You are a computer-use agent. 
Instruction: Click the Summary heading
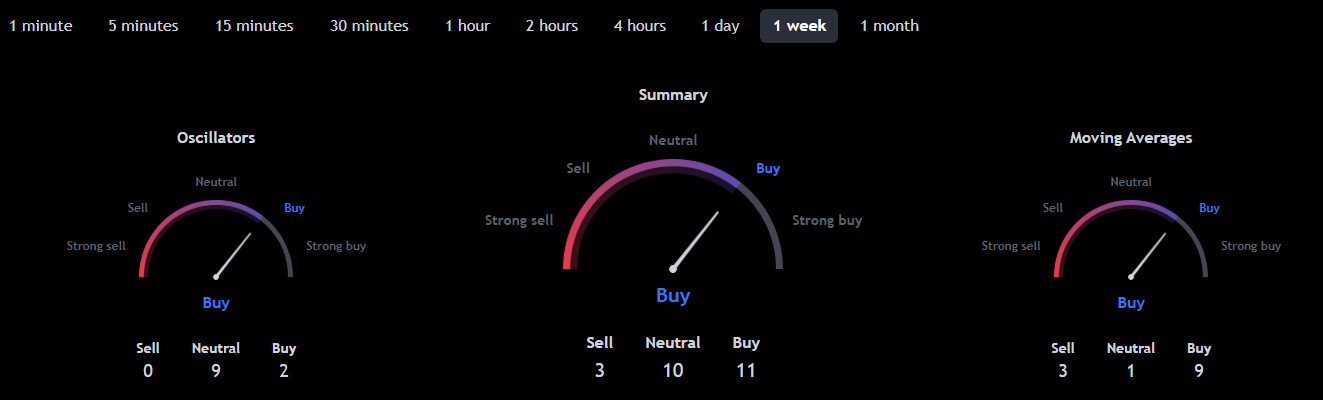[673, 95]
